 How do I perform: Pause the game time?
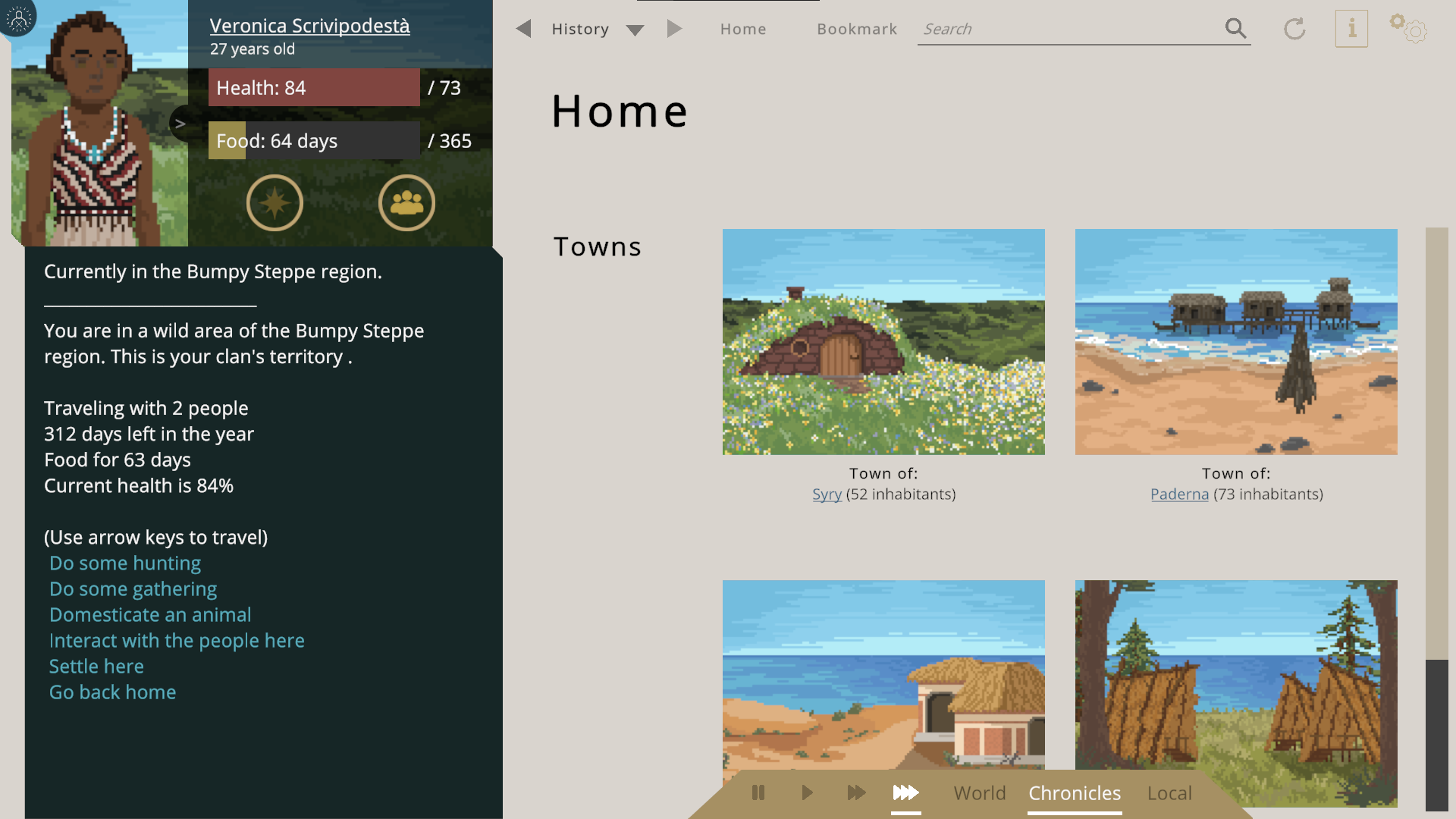click(758, 793)
